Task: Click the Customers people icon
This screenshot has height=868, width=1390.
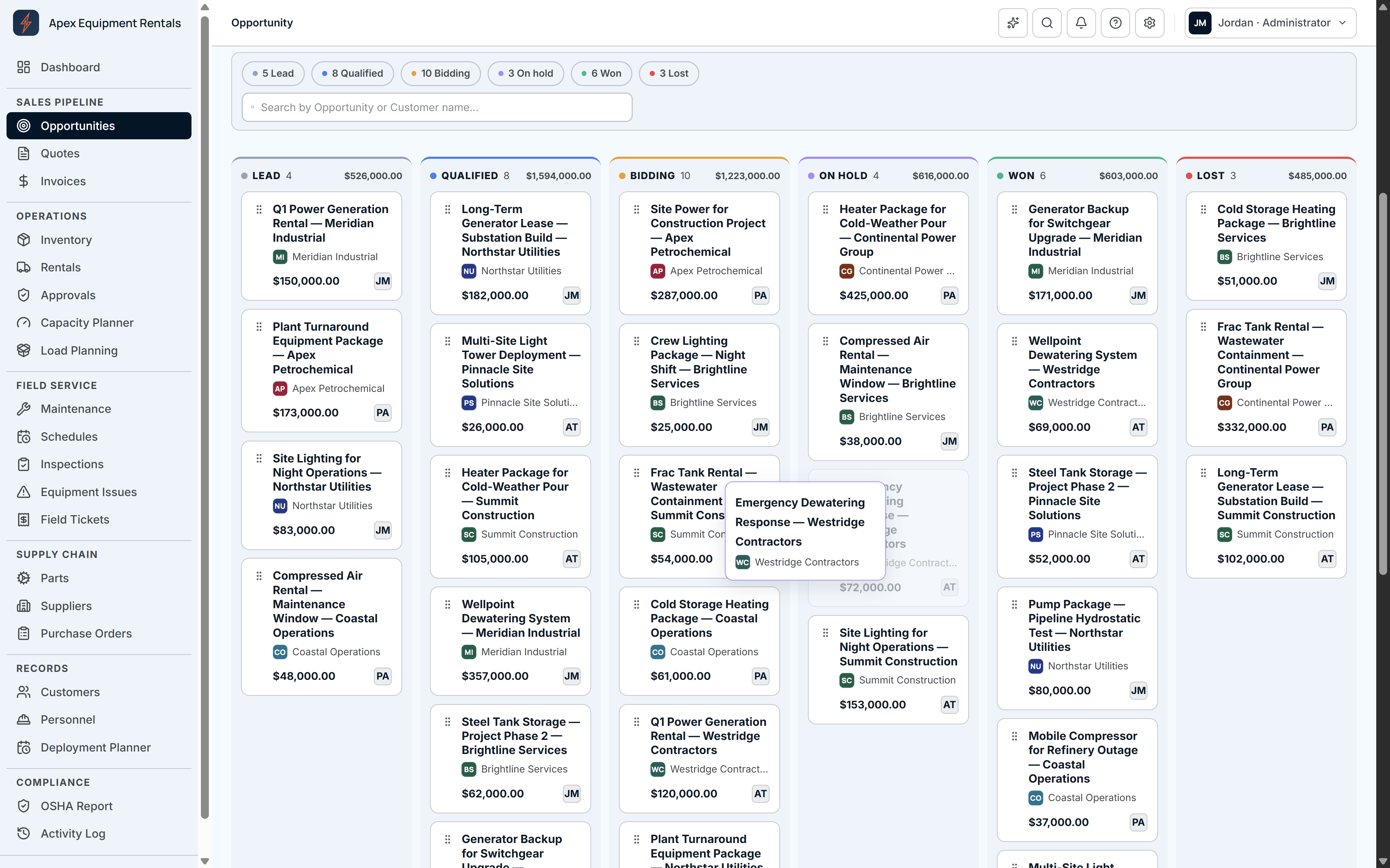Action: point(24,692)
